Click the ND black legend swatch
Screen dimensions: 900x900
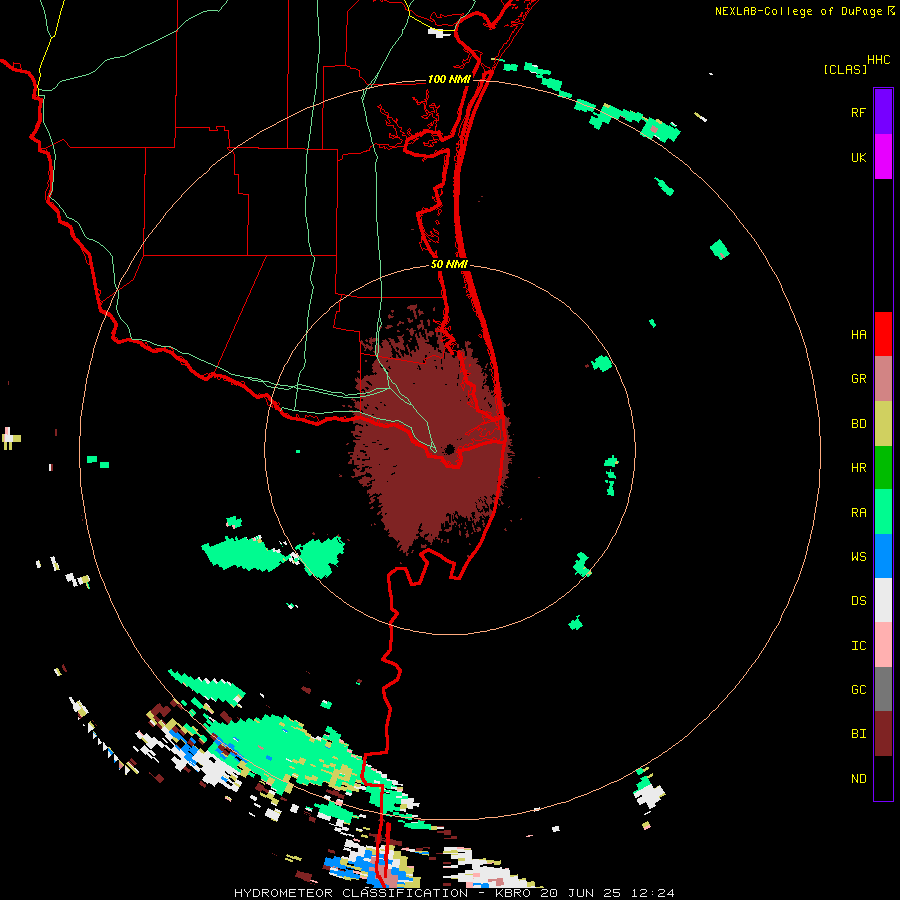[883, 778]
